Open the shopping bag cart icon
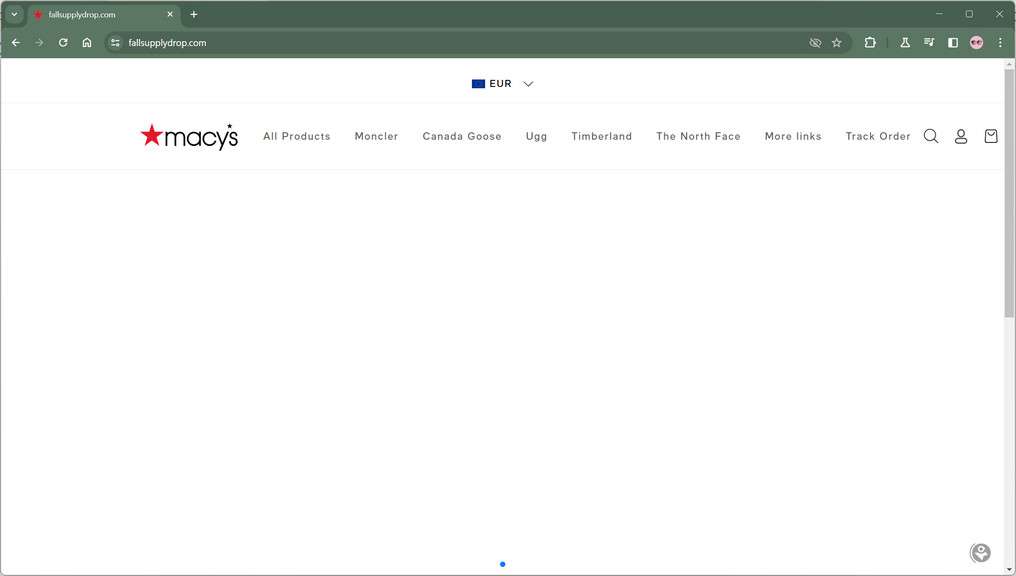 tap(991, 136)
